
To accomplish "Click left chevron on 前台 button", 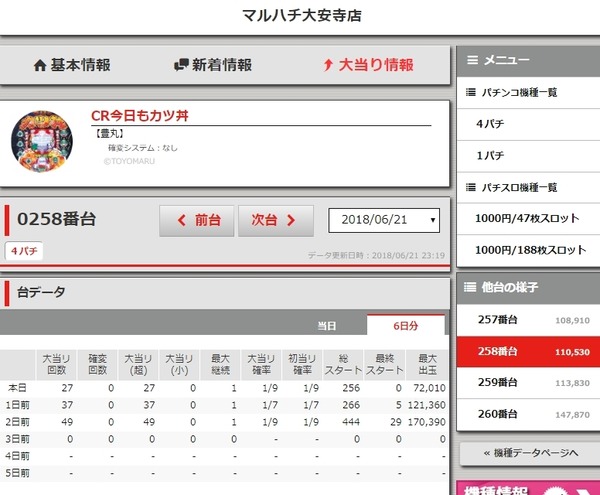I will [x=182, y=220].
